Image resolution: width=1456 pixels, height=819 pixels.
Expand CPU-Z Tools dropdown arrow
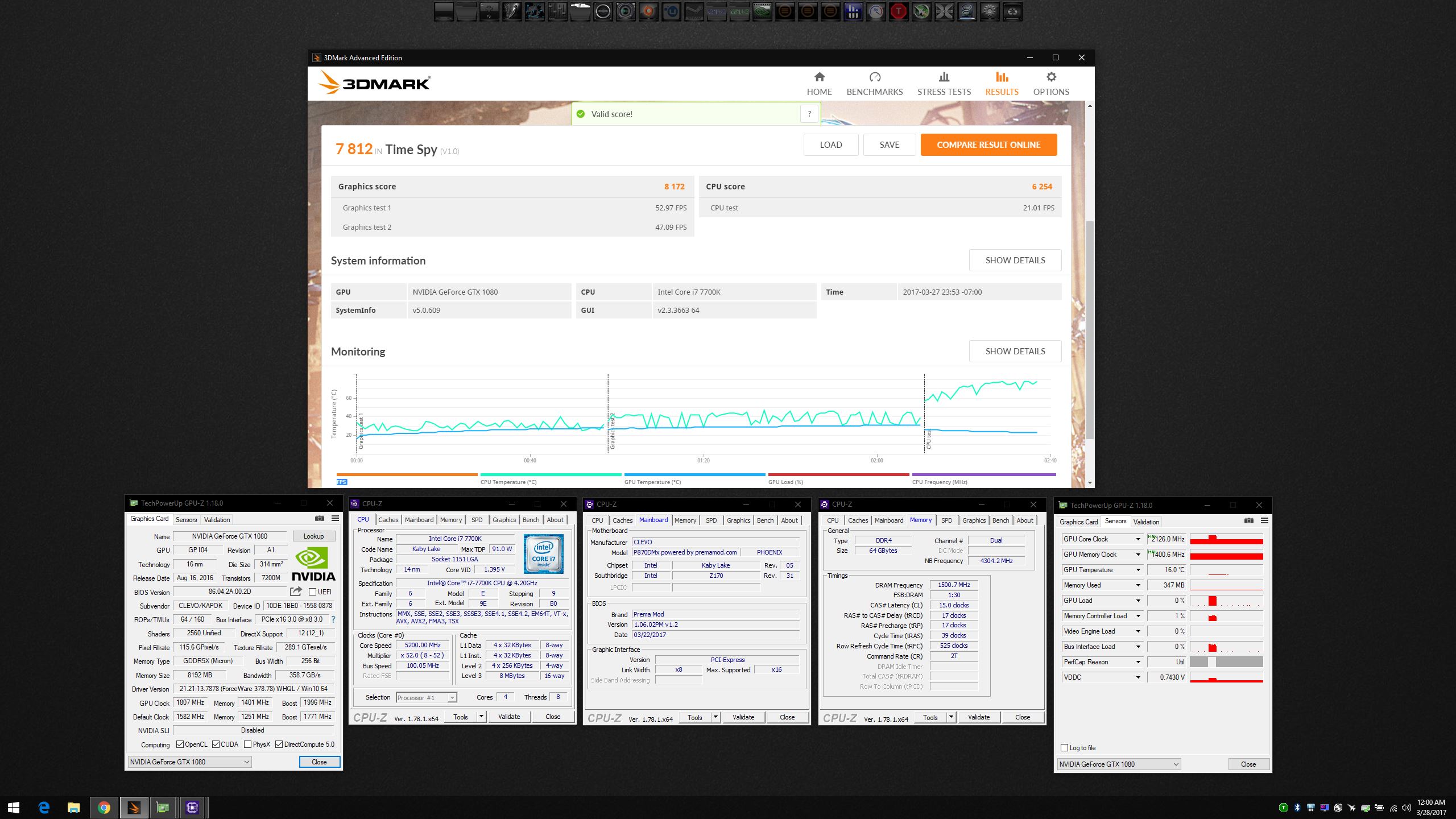481,717
